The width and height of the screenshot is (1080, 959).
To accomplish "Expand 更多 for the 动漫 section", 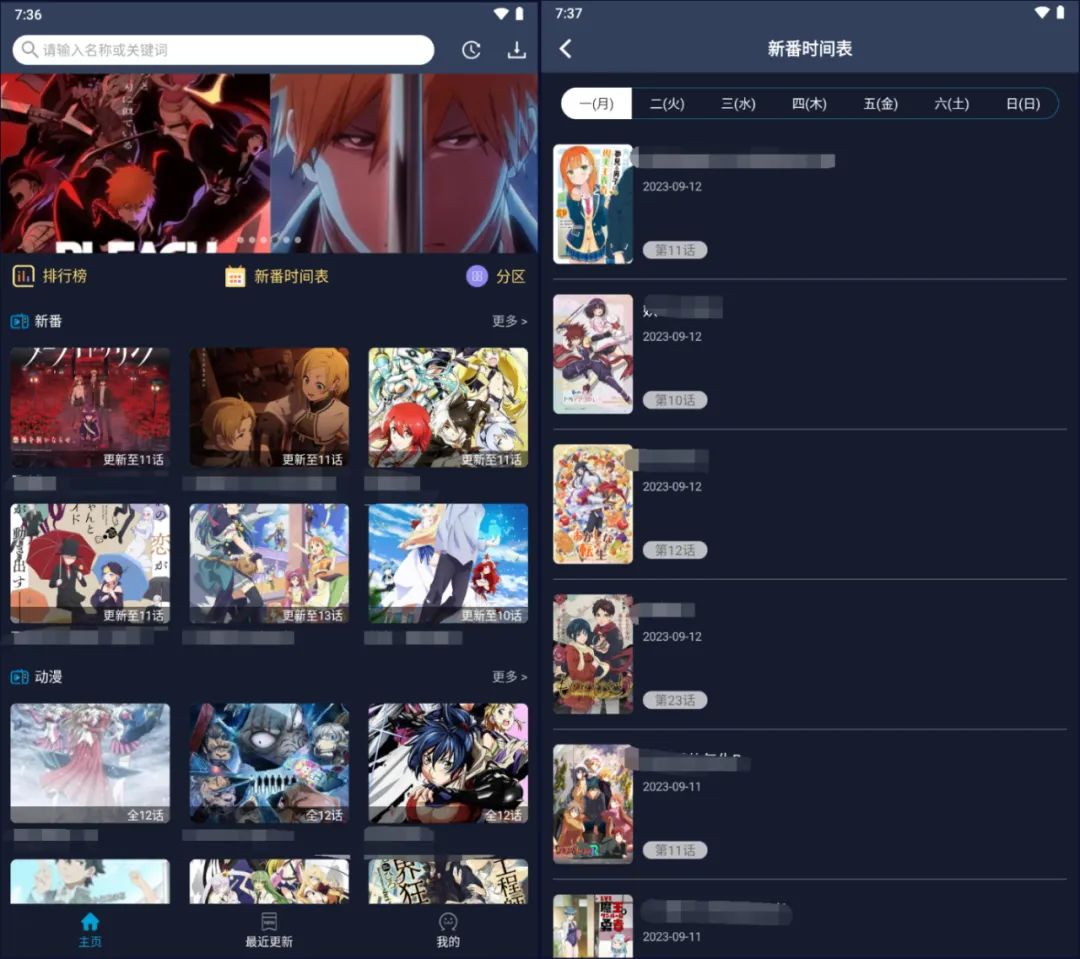I will [509, 677].
